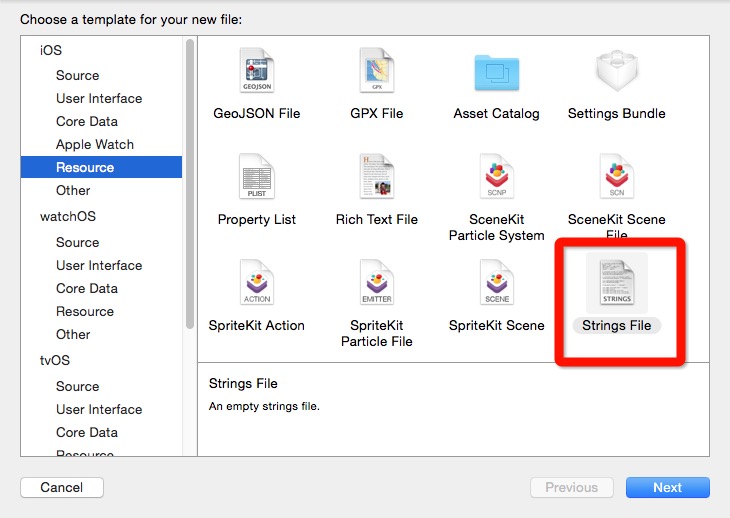The image size is (730, 518).
Task: Open Core Data under tvOS
Action: [87, 432]
